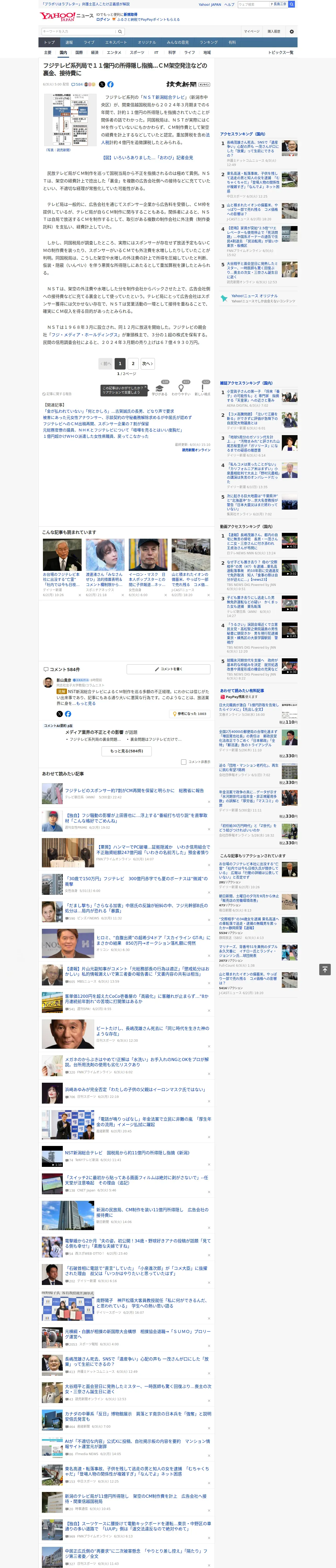Select the 有料 navigation tab
336x1568 pixels.
point(232,43)
